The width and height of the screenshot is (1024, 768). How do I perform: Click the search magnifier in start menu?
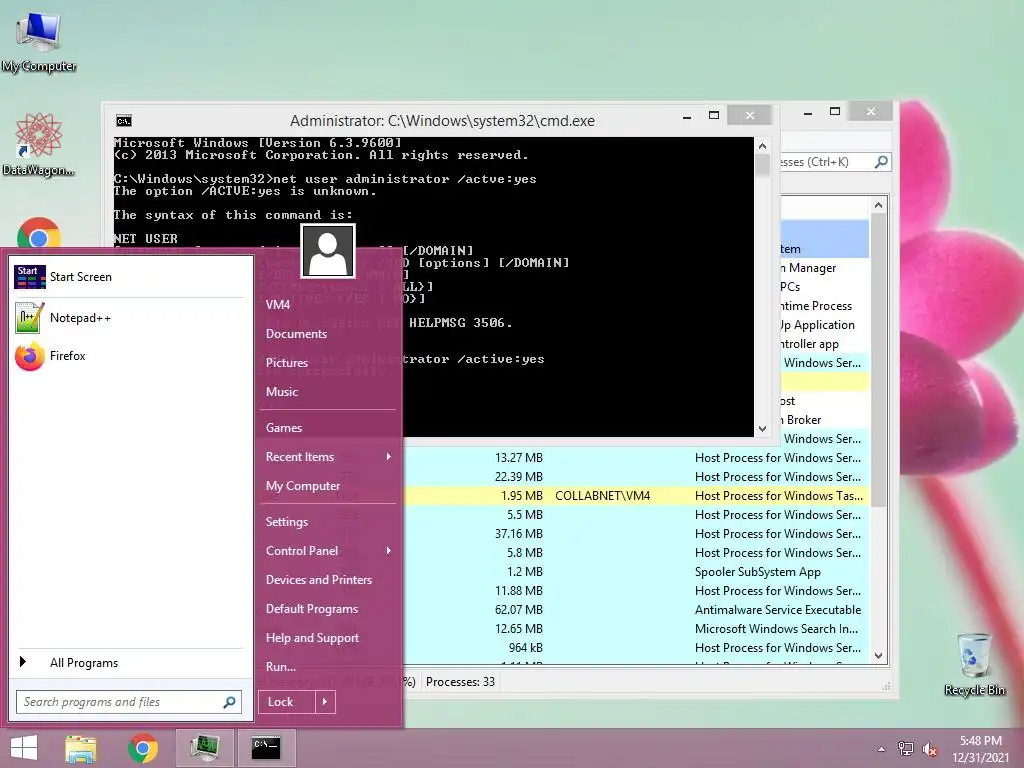coord(229,702)
